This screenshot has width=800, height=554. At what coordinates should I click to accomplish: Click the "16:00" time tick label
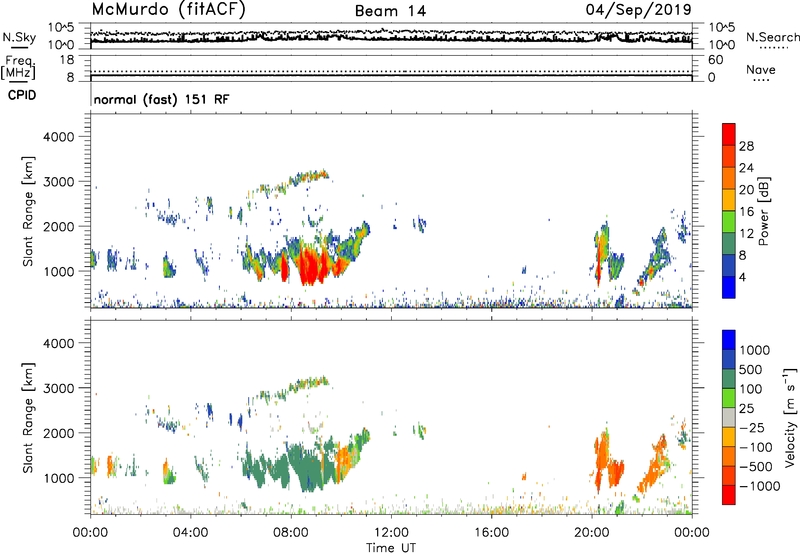click(x=491, y=533)
